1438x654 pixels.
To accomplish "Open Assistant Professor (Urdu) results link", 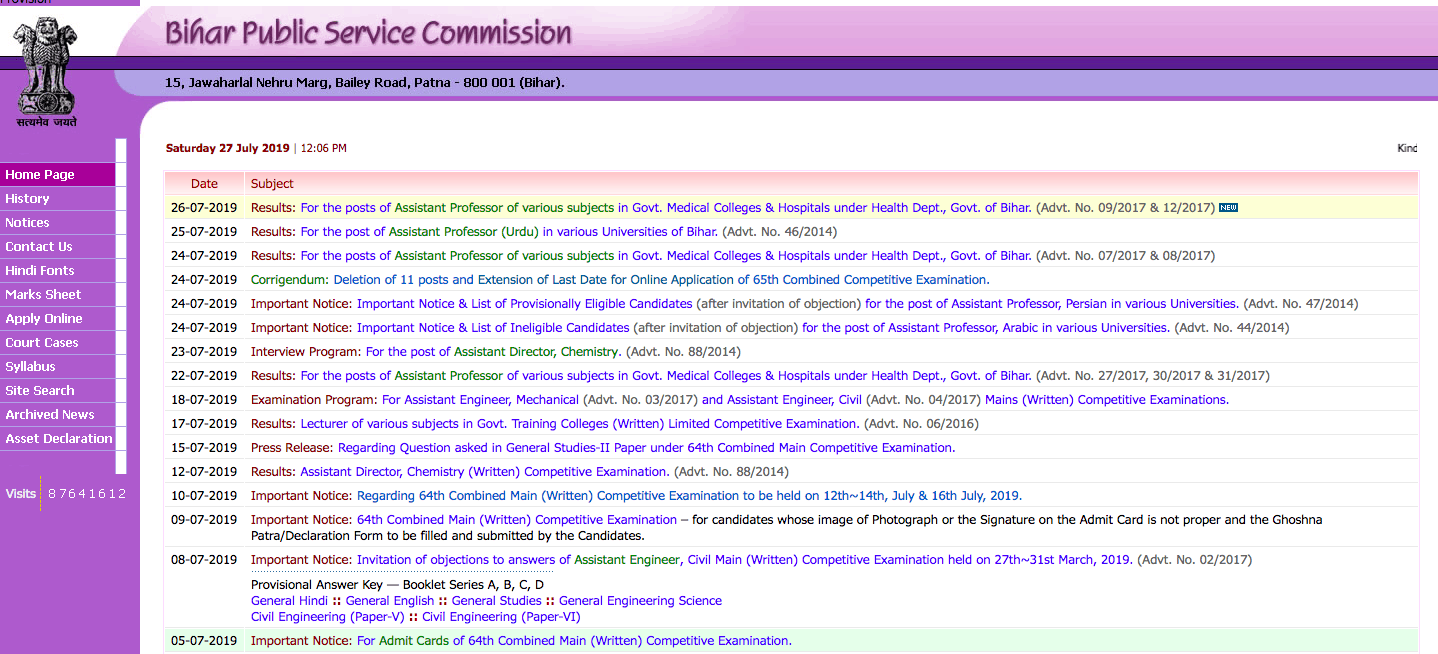I will pos(509,232).
